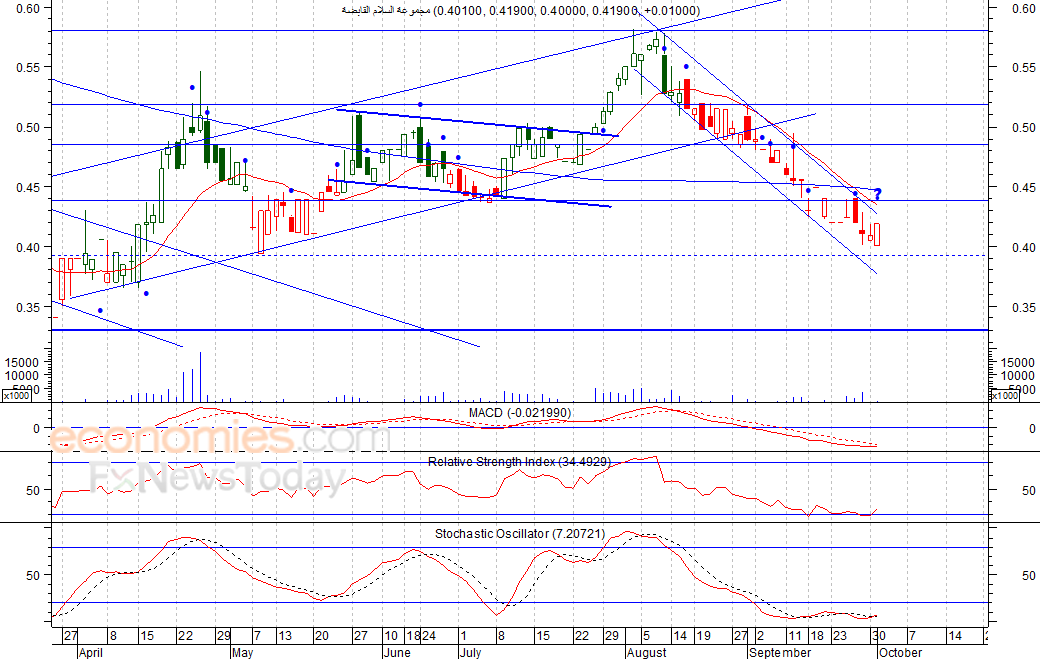Click the July month label on time axis
This screenshot has width=1040, height=659.
(470, 652)
